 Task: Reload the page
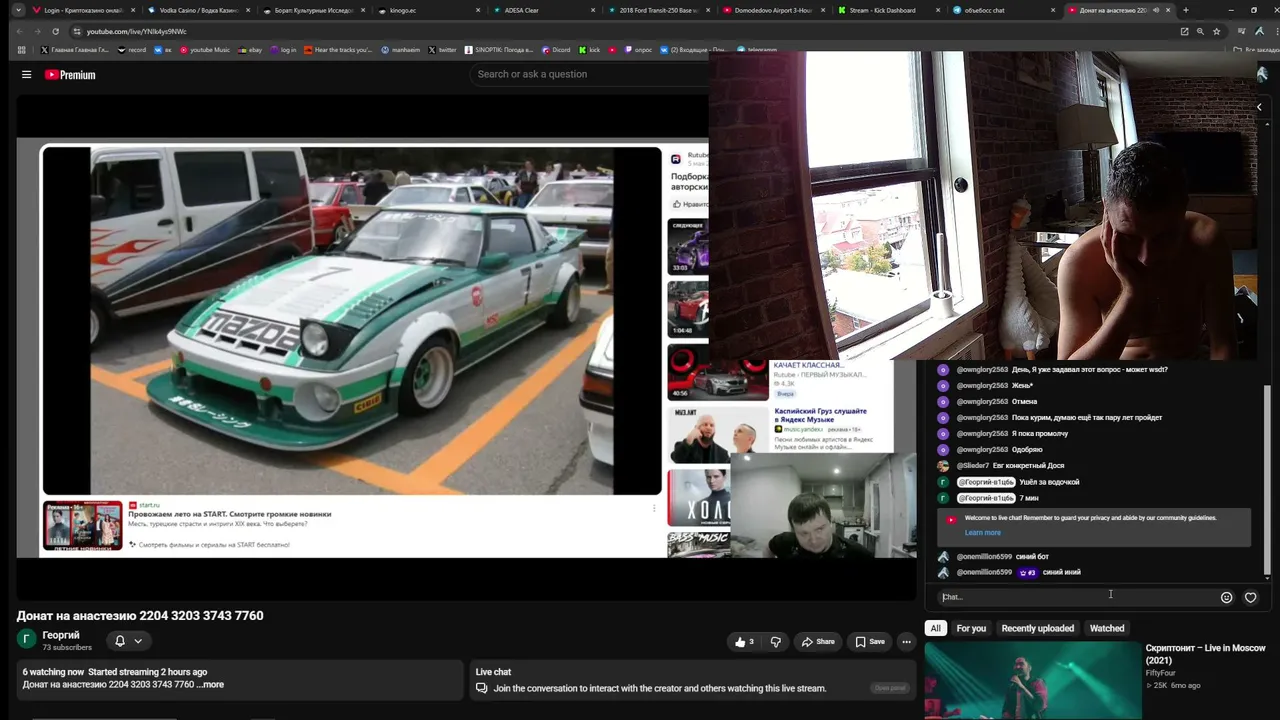[56, 31]
